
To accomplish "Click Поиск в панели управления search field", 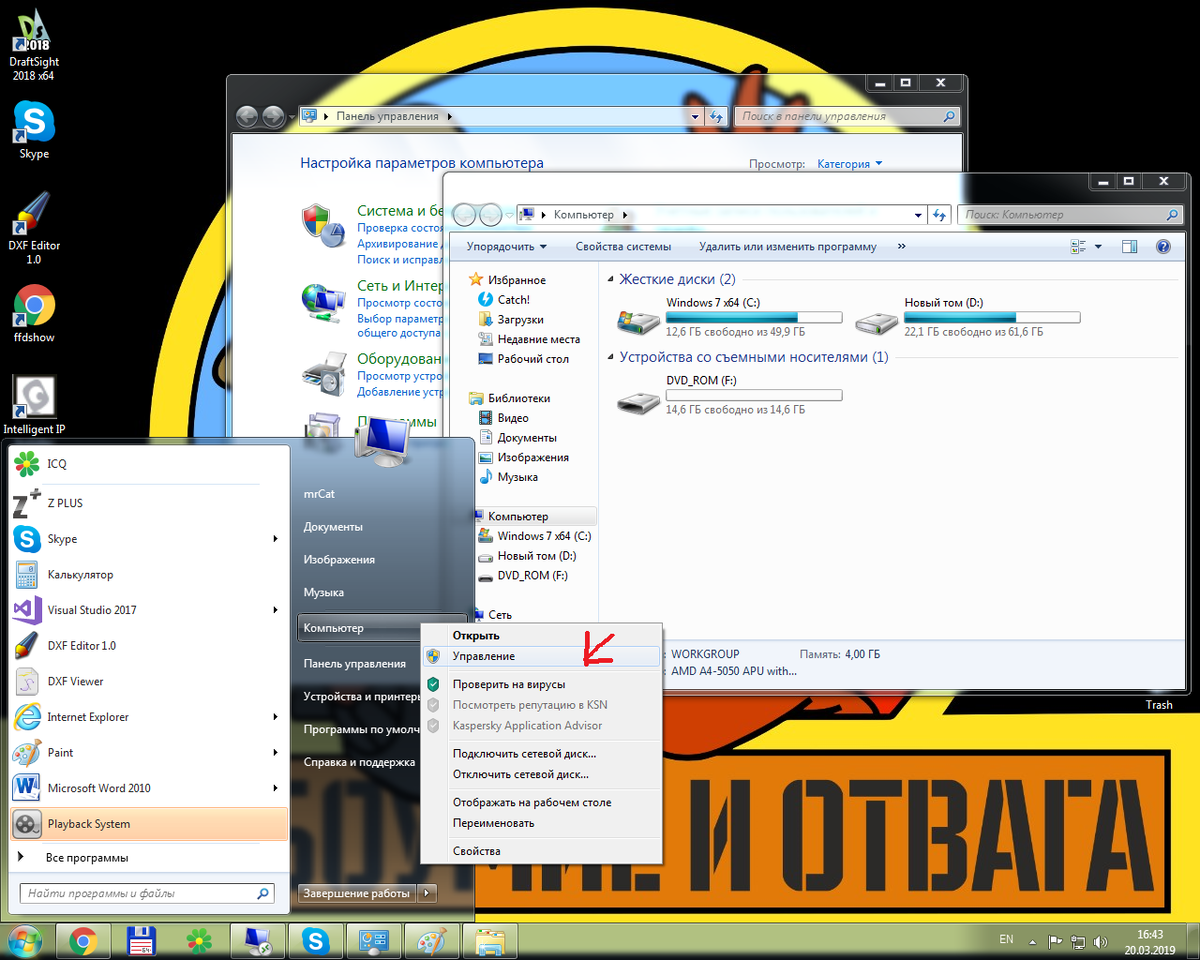I will click(x=847, y=116).
